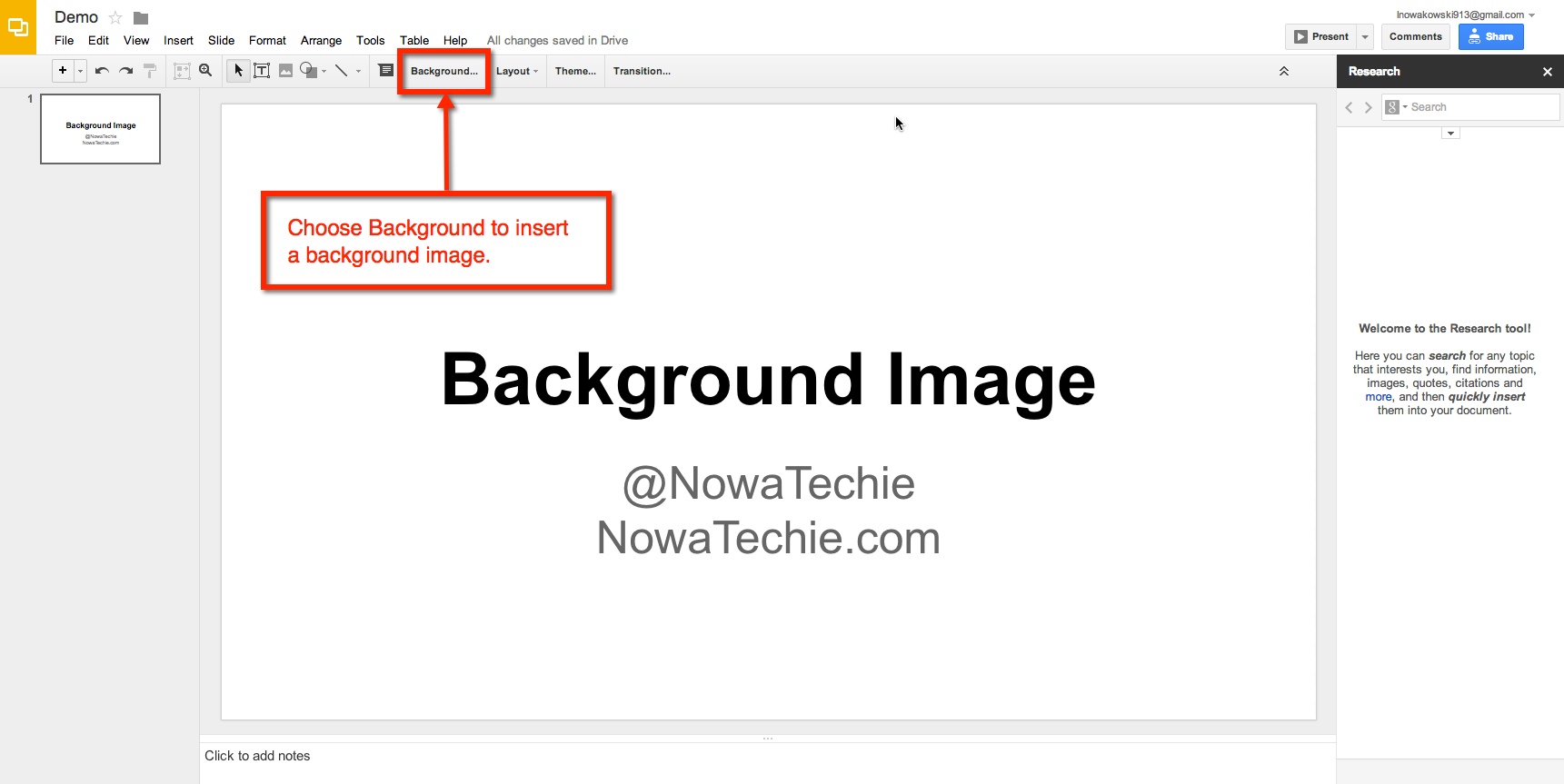Open the Layout dropdown
This screenshot has height=784, width=1564.
[x=517, y=71]
